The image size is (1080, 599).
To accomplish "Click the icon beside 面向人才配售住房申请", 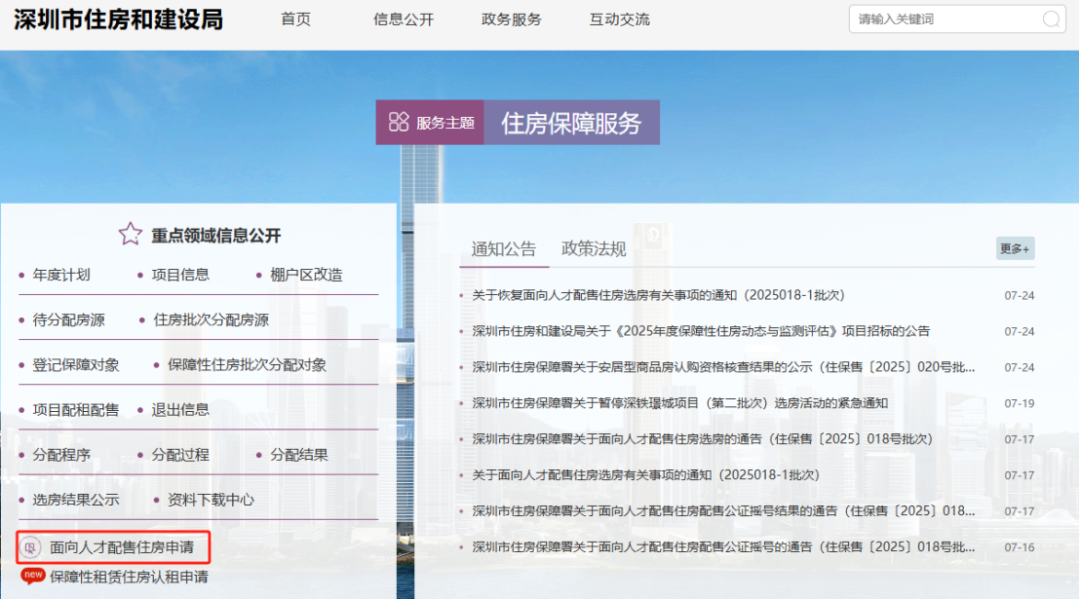I will tap(31, 547).
